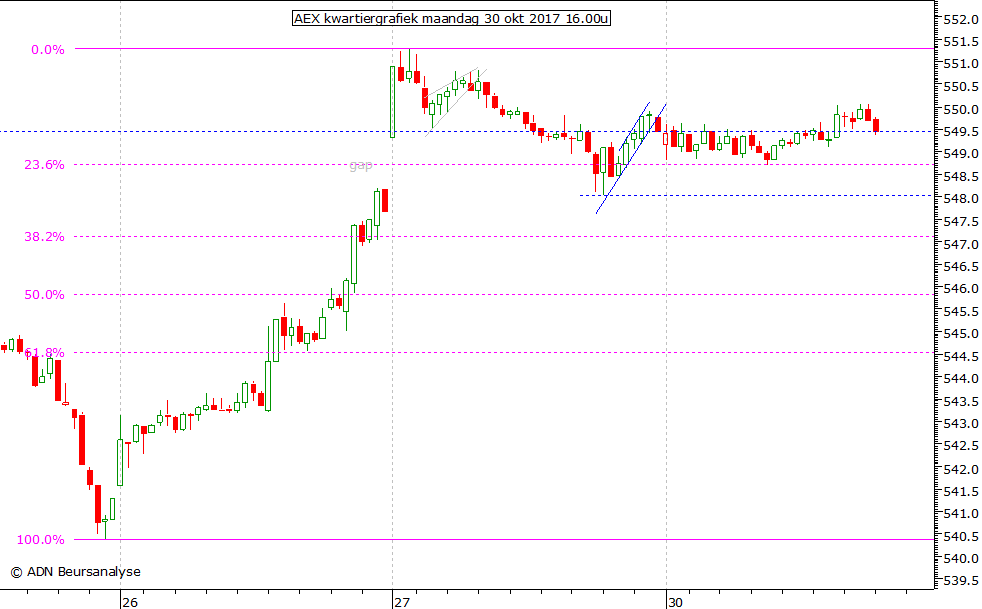Click the date marker 26 on time axis

[x=129, y=602]
